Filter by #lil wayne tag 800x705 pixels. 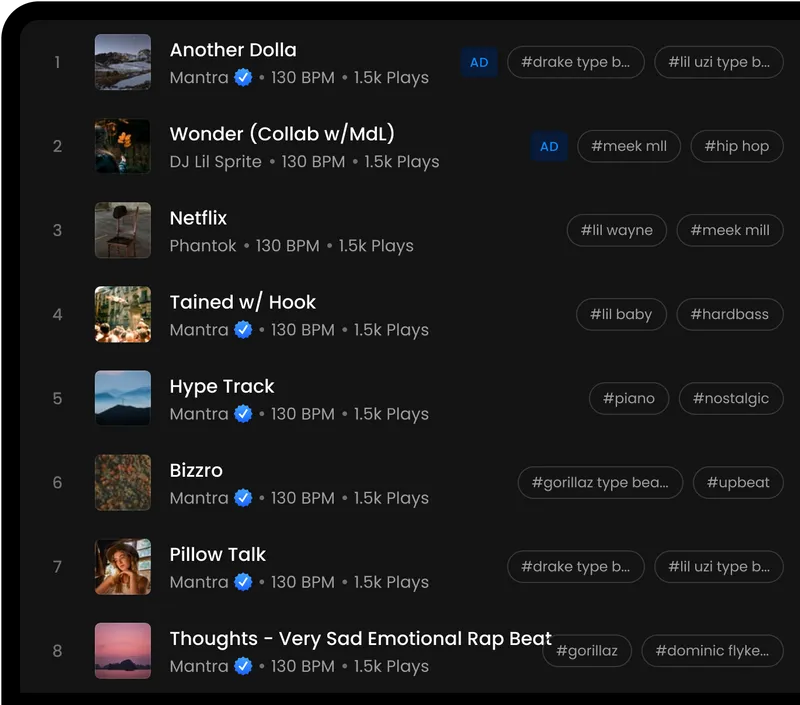tap(616, 230)
